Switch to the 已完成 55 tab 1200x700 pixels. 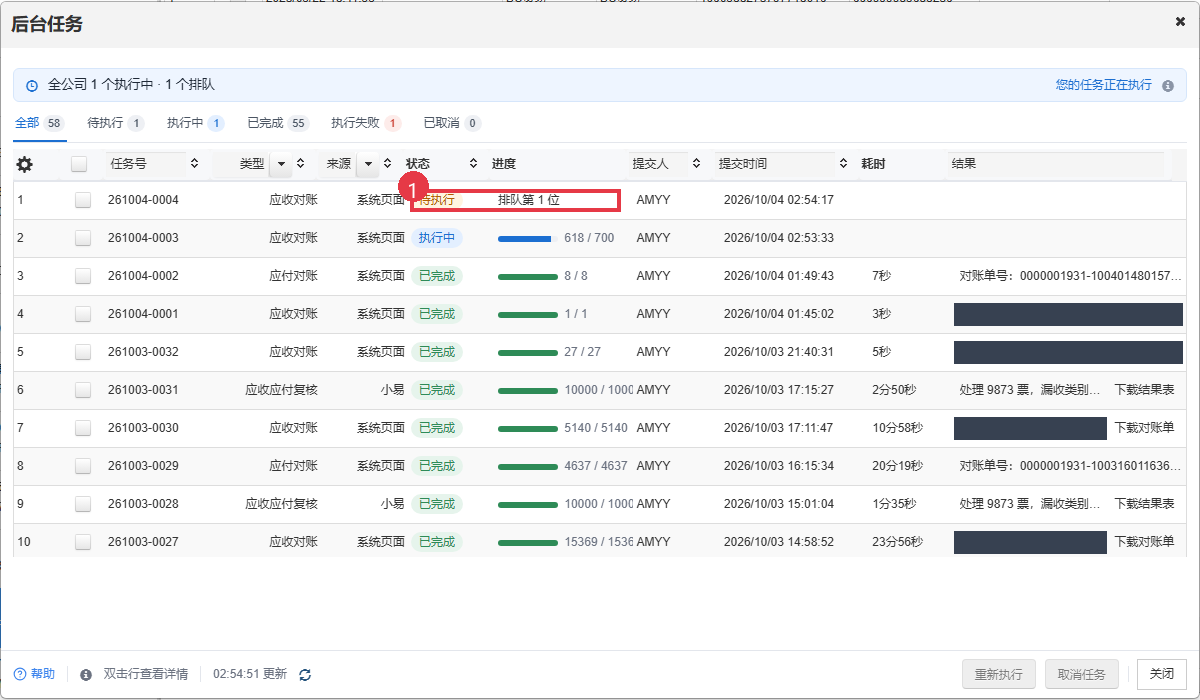click(279, 123)
